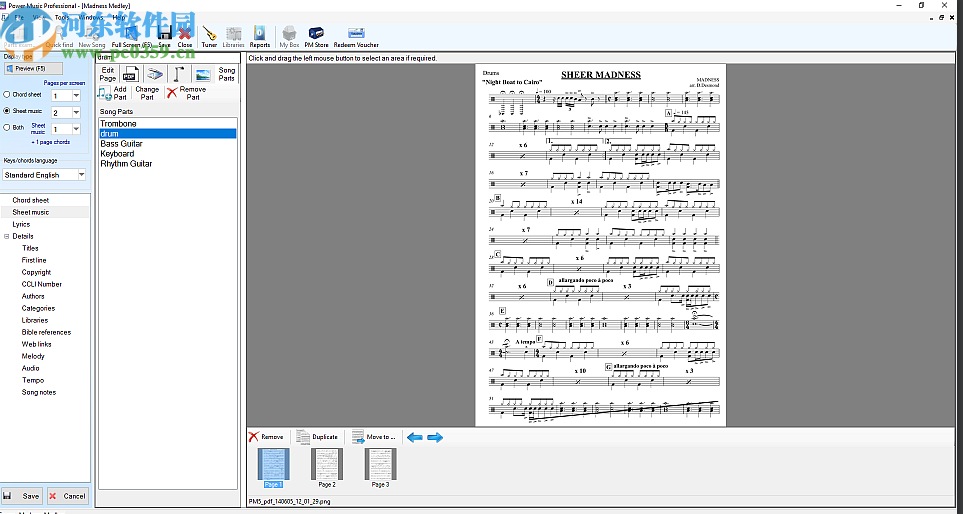
Task: Open the View menu
Action: pos(39,17)
